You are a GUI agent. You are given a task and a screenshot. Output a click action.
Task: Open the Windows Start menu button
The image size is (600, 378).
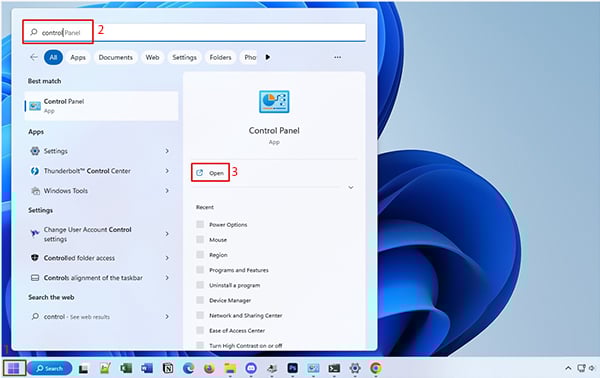tap(14, 368)
